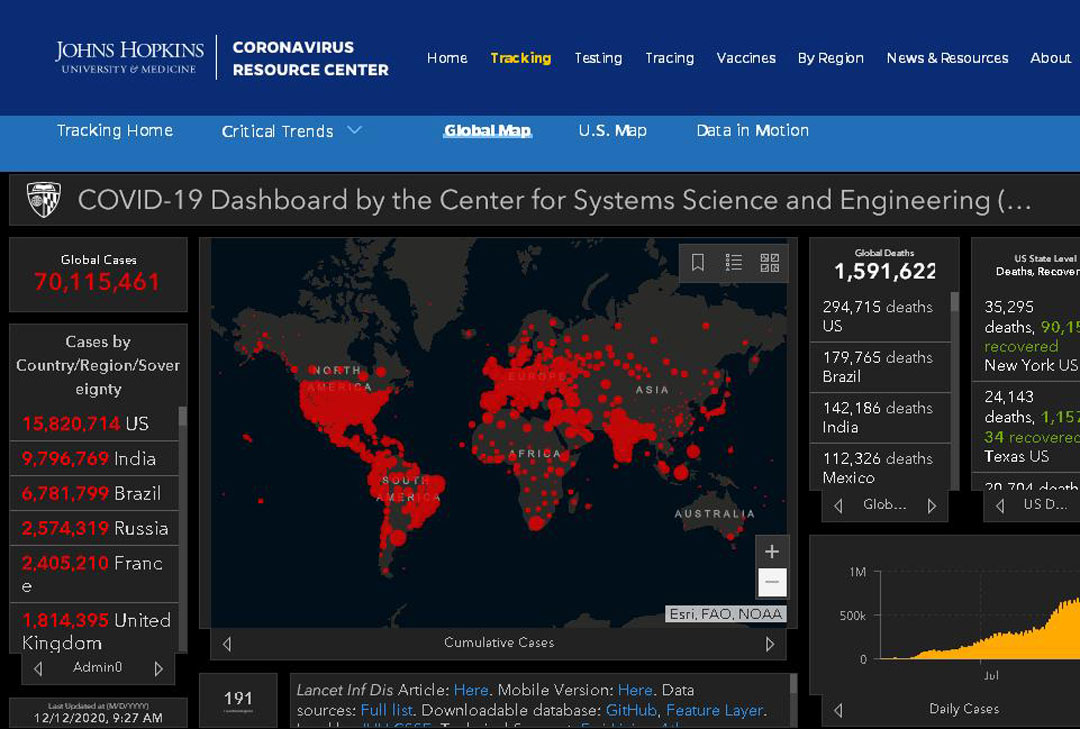Select the '6,781,799 Brazil' cases row

tap(94, 493)
